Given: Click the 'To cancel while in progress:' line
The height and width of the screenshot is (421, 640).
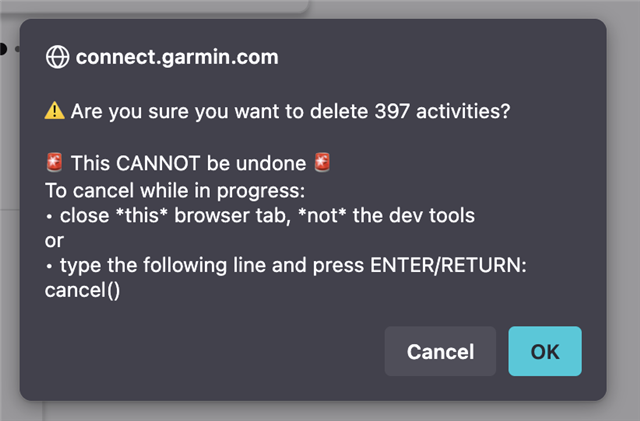Looking at the screenshot, I should (x=175, y=191).
